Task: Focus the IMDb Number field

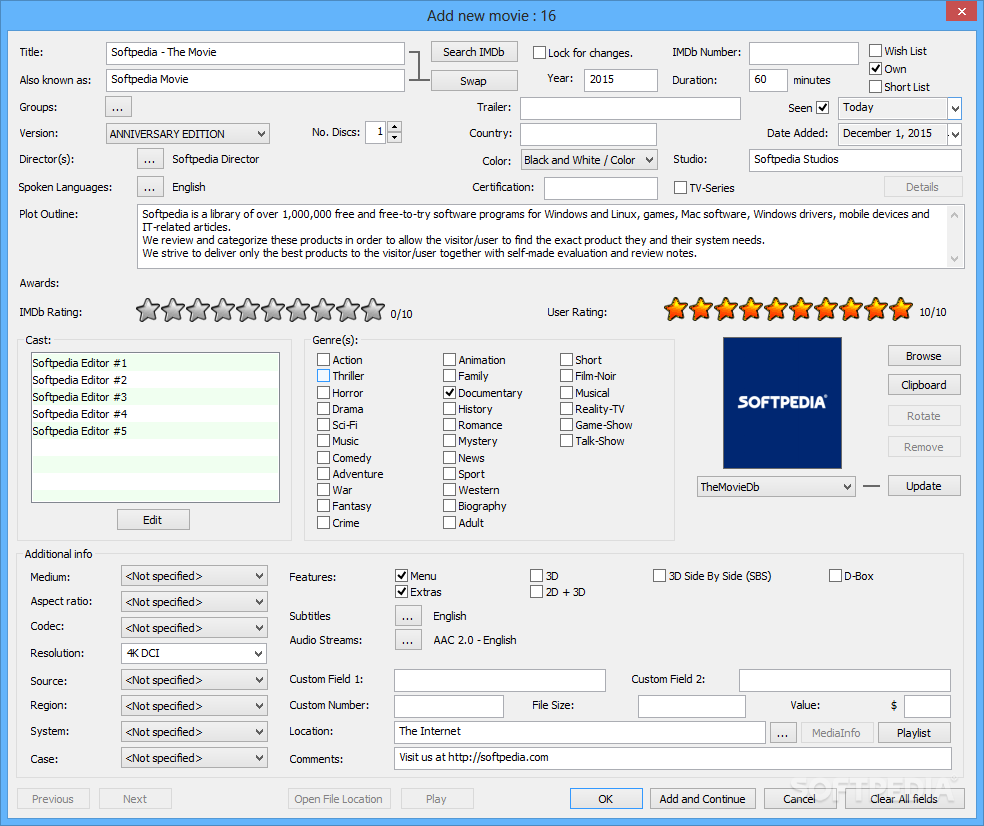Action: coord(804,53)
